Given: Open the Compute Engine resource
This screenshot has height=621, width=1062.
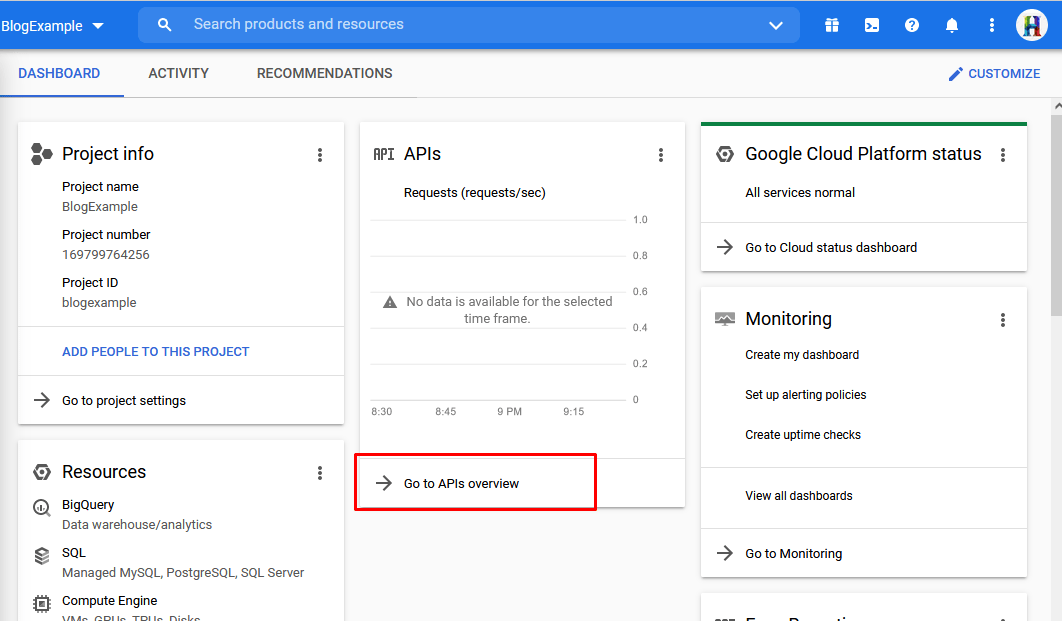Looking at the screenshot, I should click(x=110, y=601).
